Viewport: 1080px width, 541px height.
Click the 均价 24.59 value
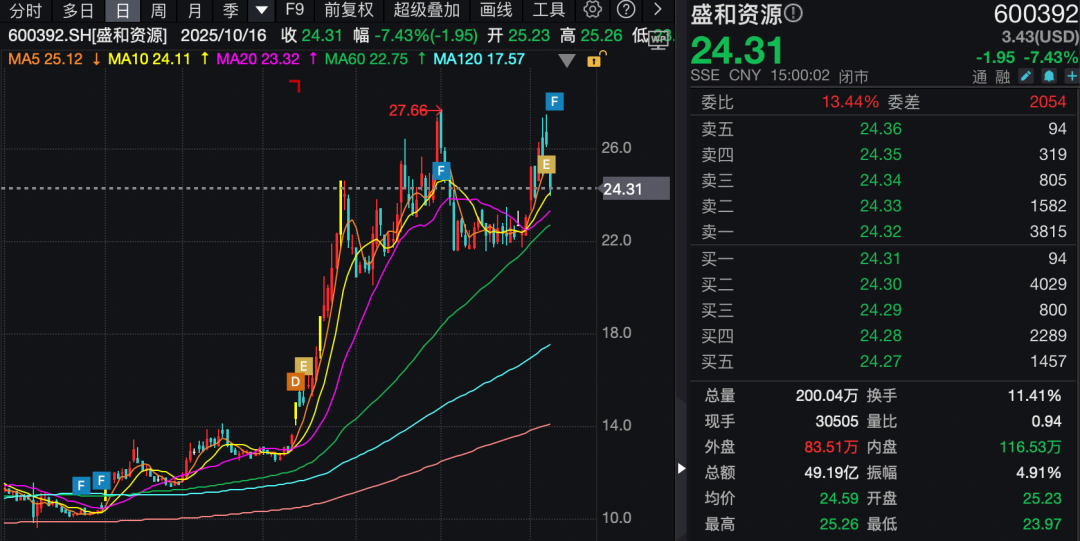[839, 498]
